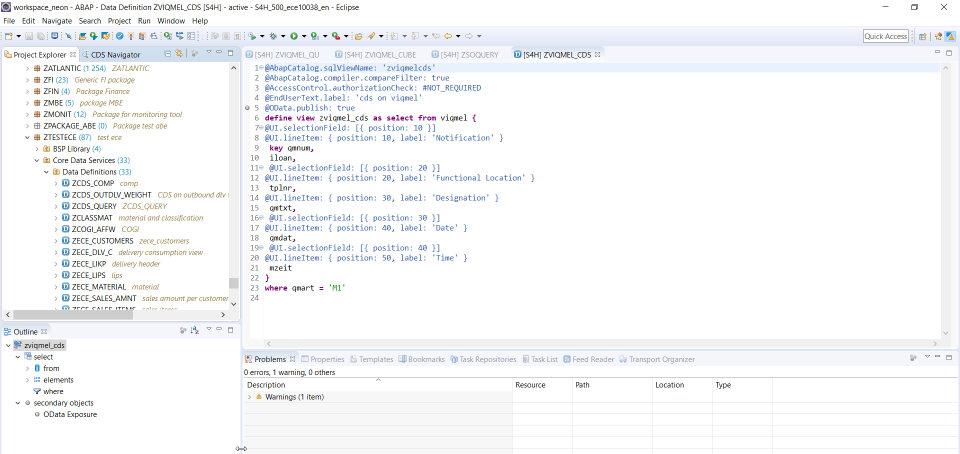
Task: Open the Help menu
Action: 200,21
